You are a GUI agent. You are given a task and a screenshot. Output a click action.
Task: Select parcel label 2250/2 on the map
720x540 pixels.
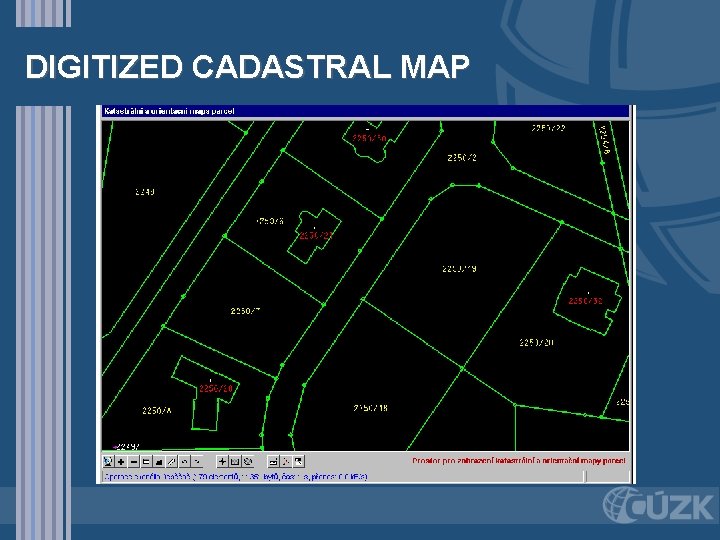(462, 158)
